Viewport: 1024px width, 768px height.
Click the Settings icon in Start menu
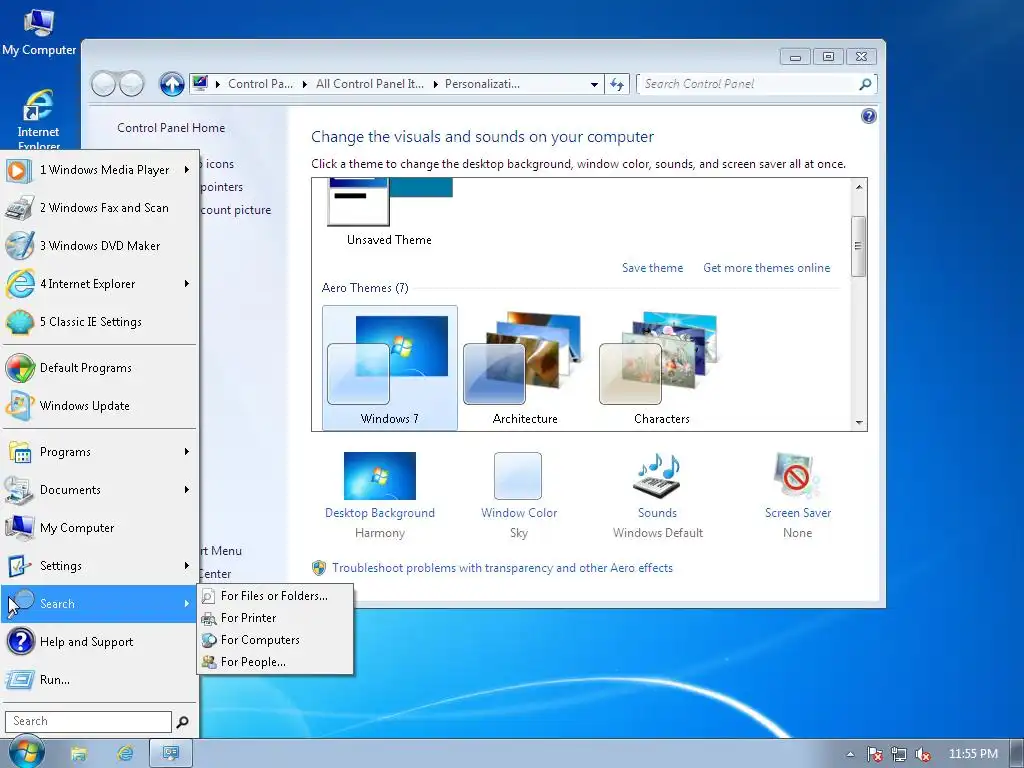pyautogui.click(x=18, y=566)
